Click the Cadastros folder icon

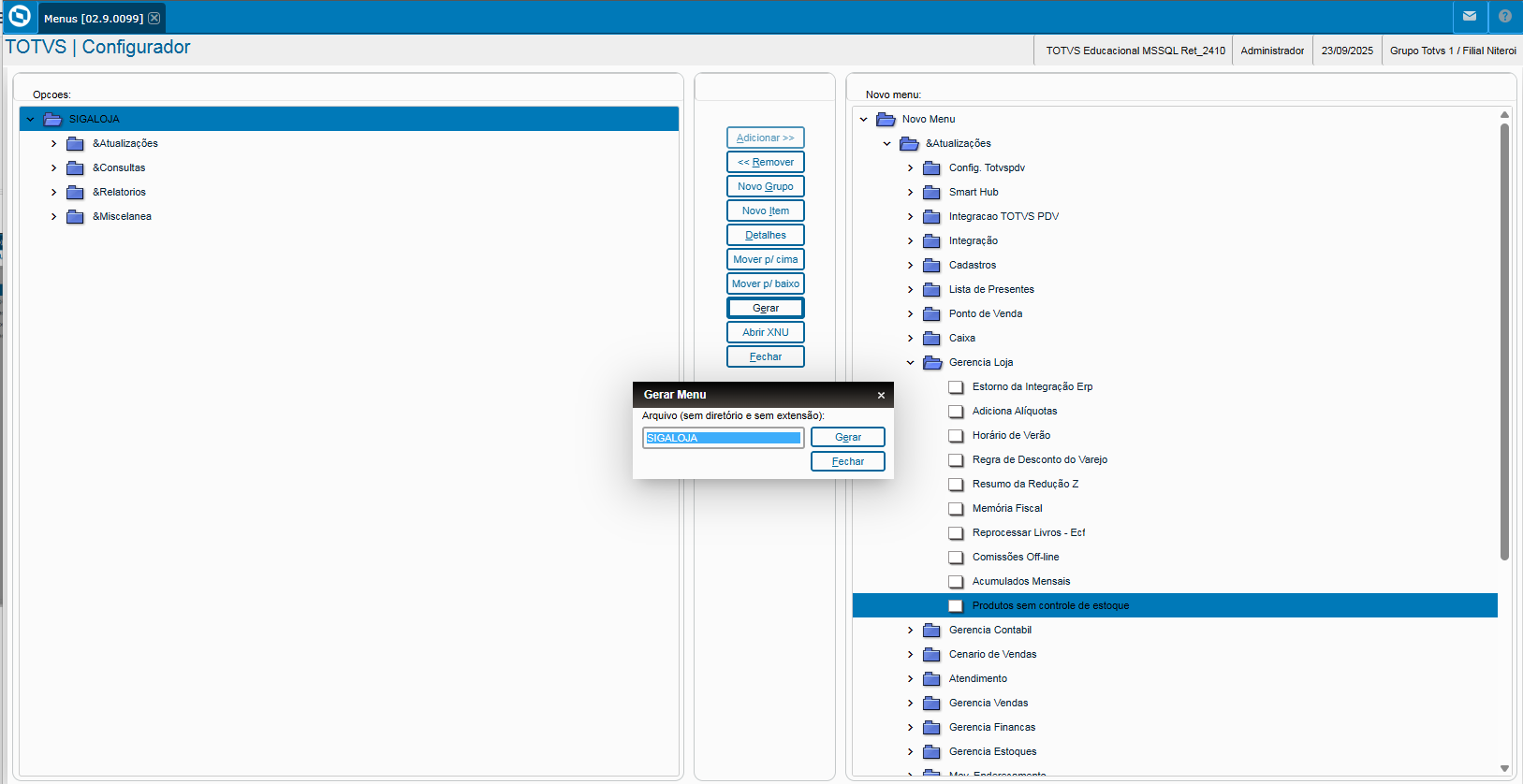pyautogui.click(x=932, y=266)
